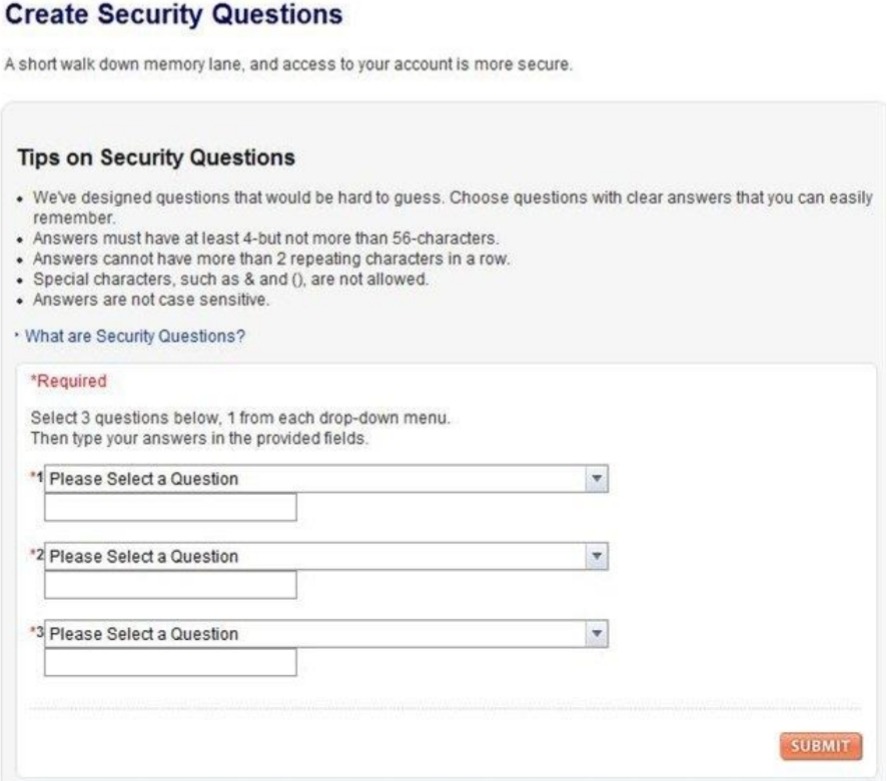
Task: Click the red '*2' question number label
Action: (37, 555)
